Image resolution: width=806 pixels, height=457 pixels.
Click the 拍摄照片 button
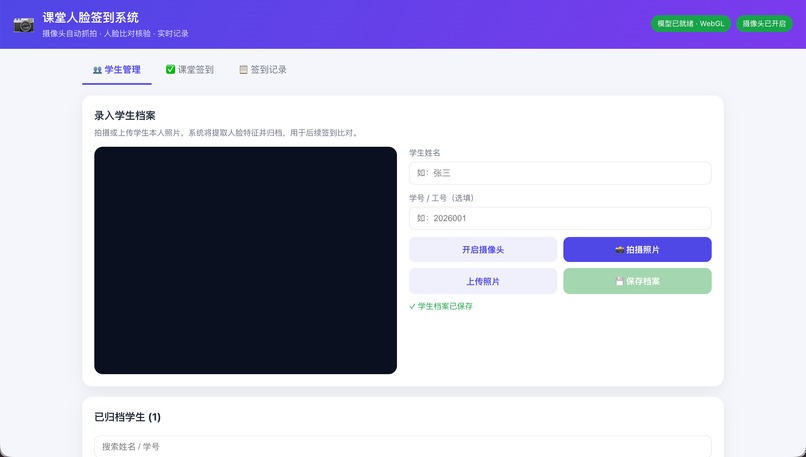[637, 250]
